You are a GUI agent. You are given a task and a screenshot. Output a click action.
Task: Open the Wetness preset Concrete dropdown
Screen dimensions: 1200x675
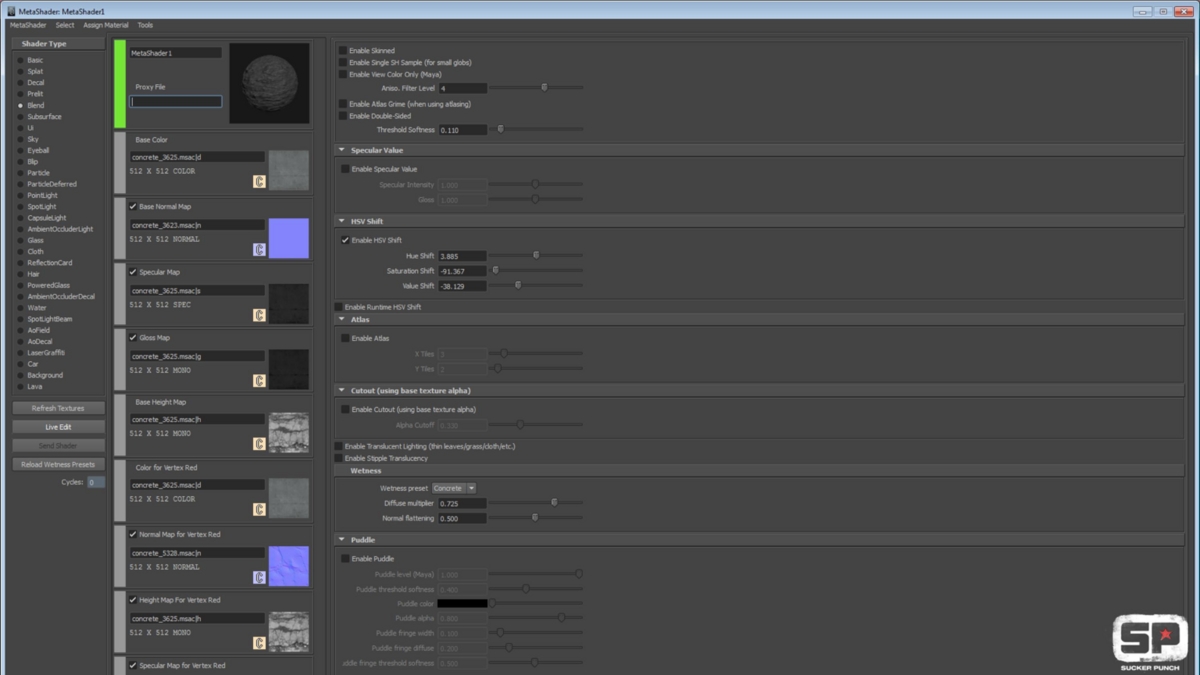point(455,488)
